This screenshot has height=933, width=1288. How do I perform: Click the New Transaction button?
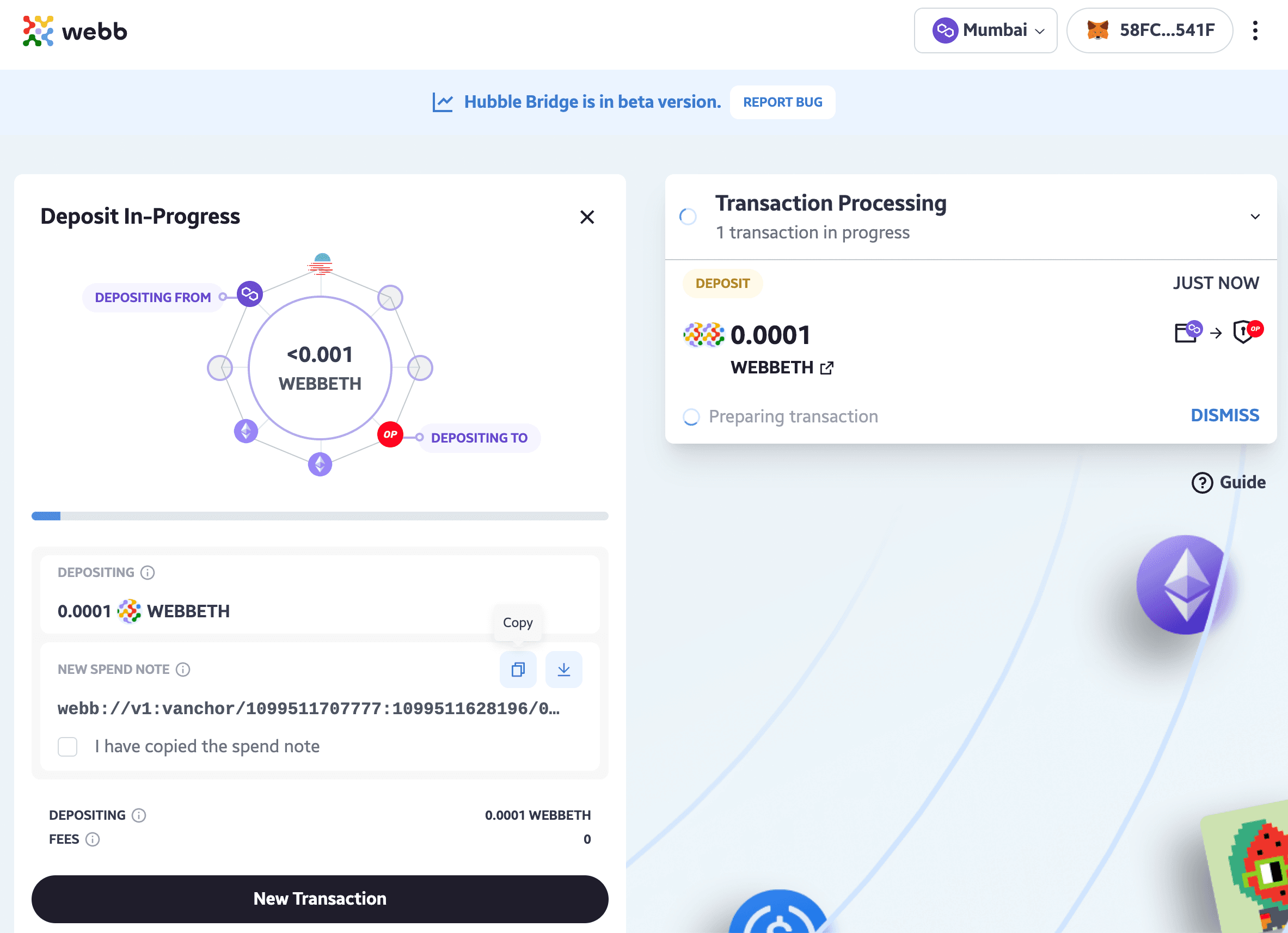coord(320,898)
